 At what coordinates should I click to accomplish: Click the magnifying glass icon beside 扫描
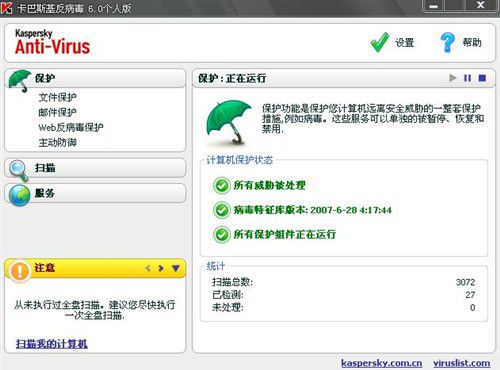click(x=19, y=170)
